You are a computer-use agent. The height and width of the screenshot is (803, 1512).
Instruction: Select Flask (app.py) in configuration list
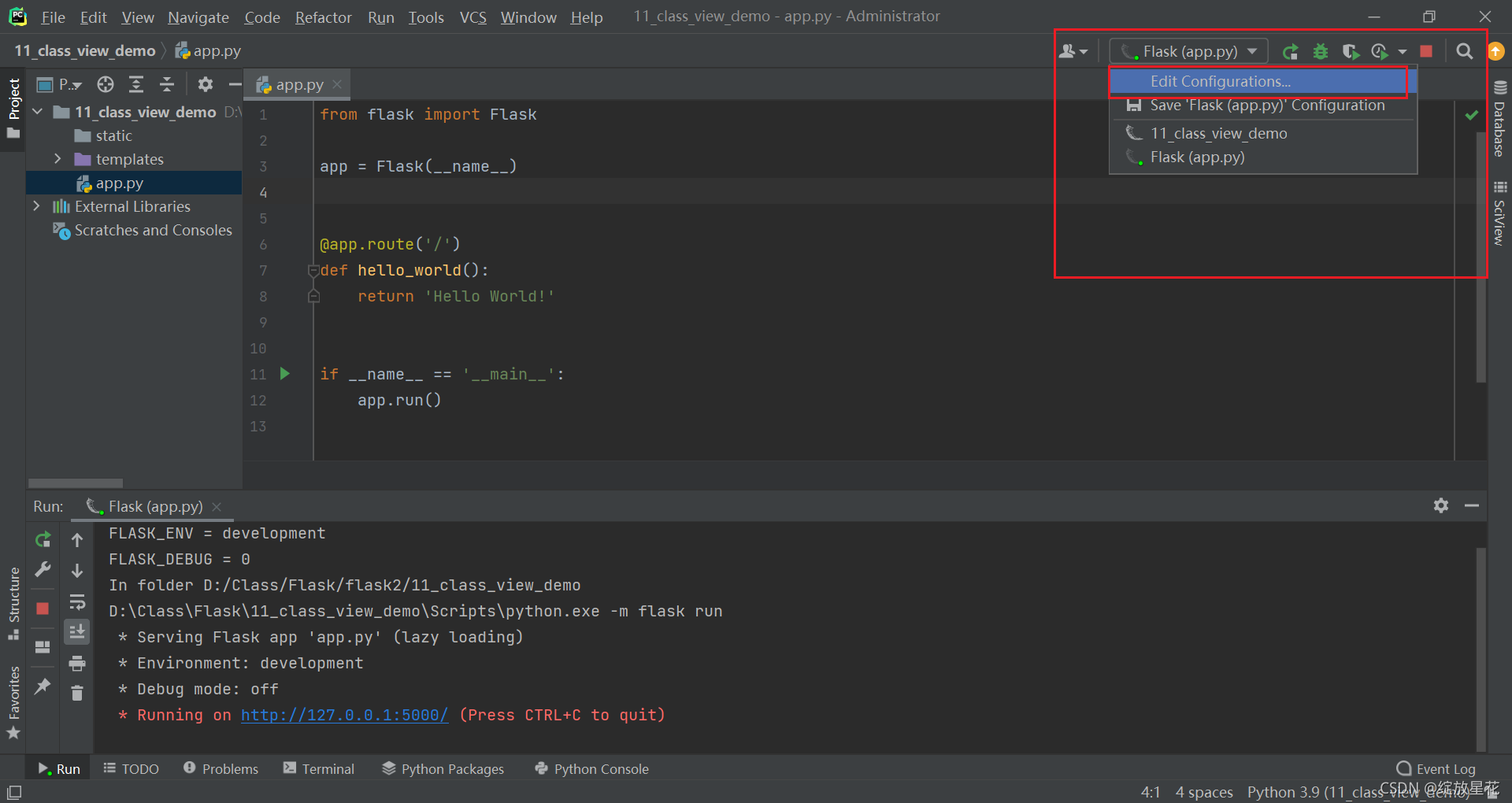pos(1263,157)
